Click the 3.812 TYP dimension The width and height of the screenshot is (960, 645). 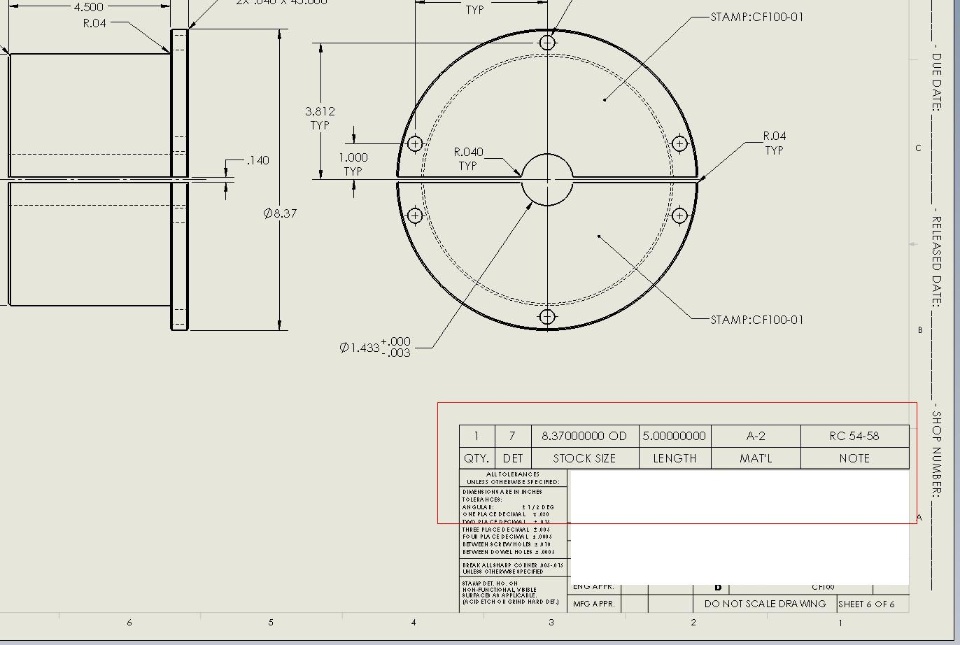pos(320,118)
